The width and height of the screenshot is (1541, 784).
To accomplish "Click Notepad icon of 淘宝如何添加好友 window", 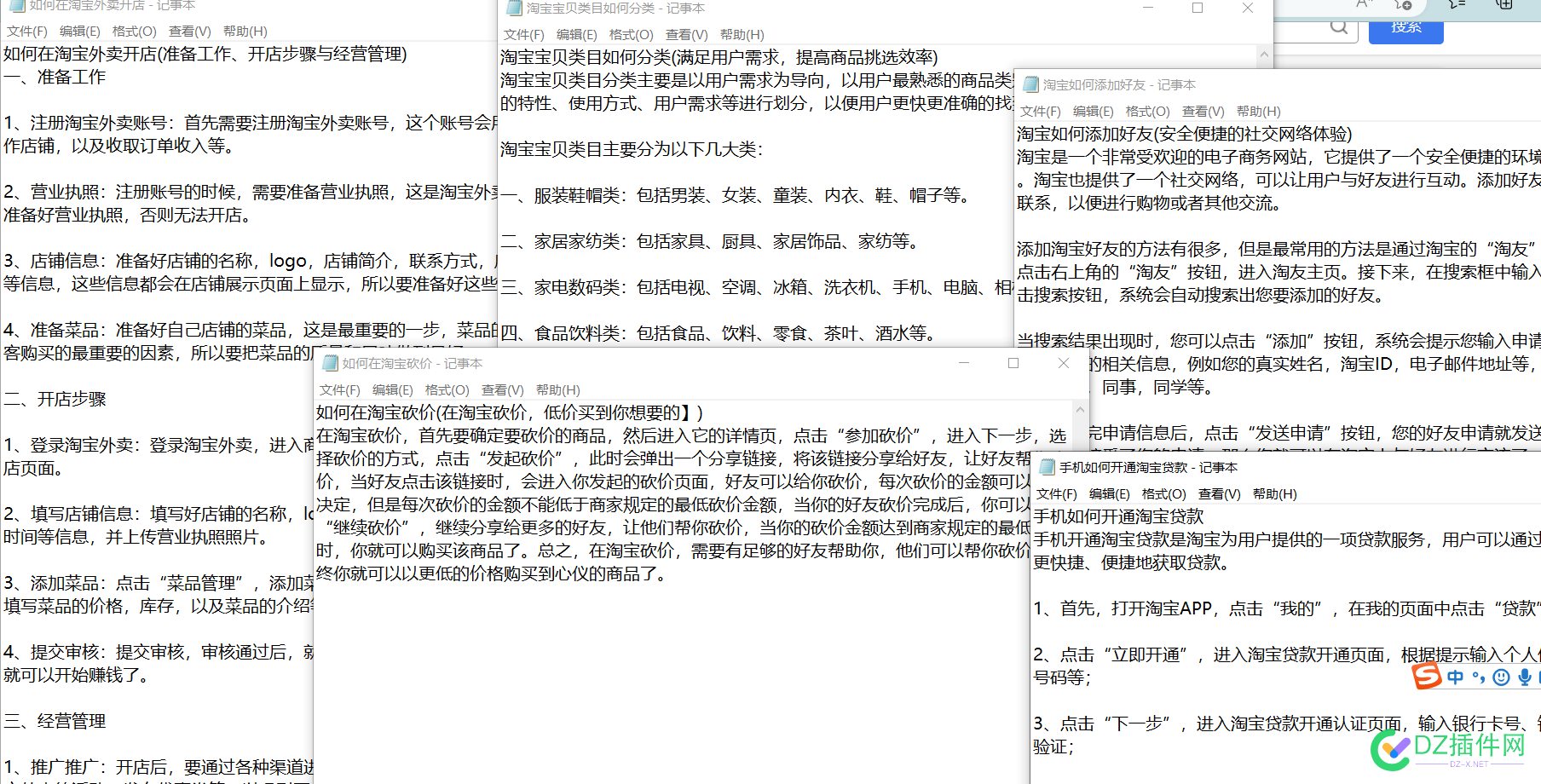I will pos(1030,84).
